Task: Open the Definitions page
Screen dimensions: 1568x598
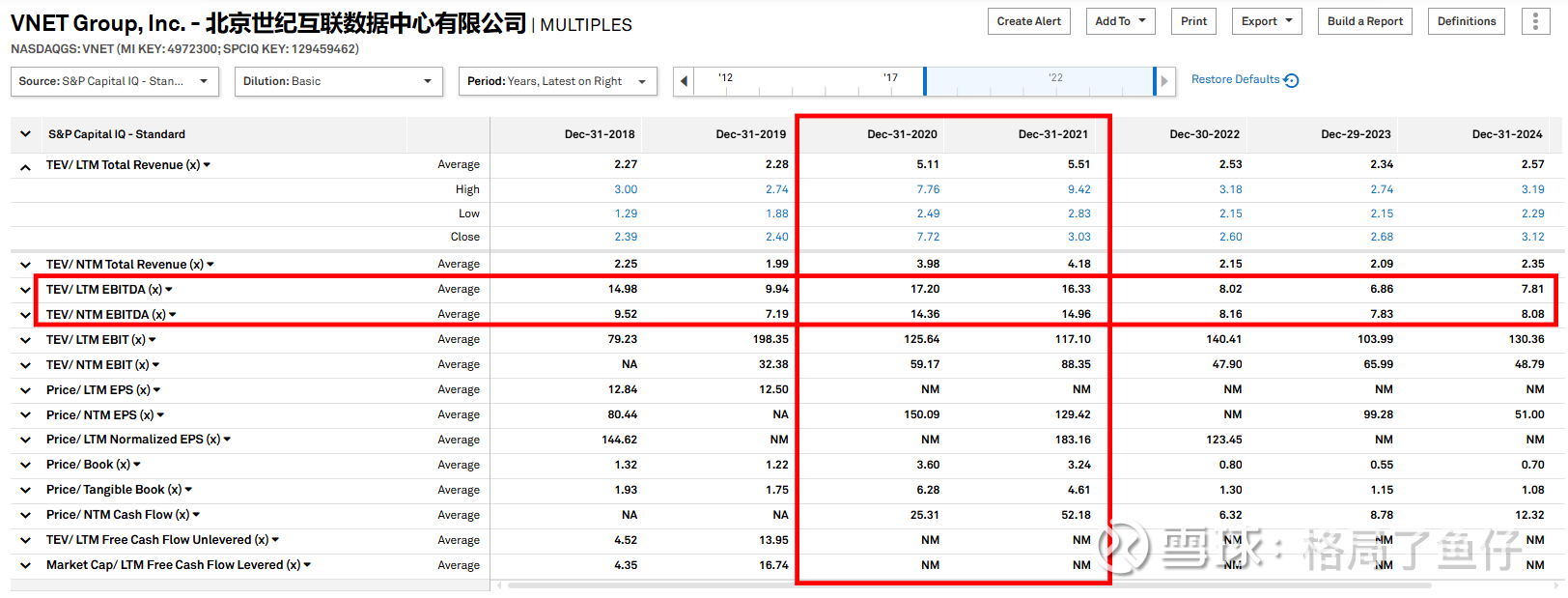Action: coord(1467,21)
